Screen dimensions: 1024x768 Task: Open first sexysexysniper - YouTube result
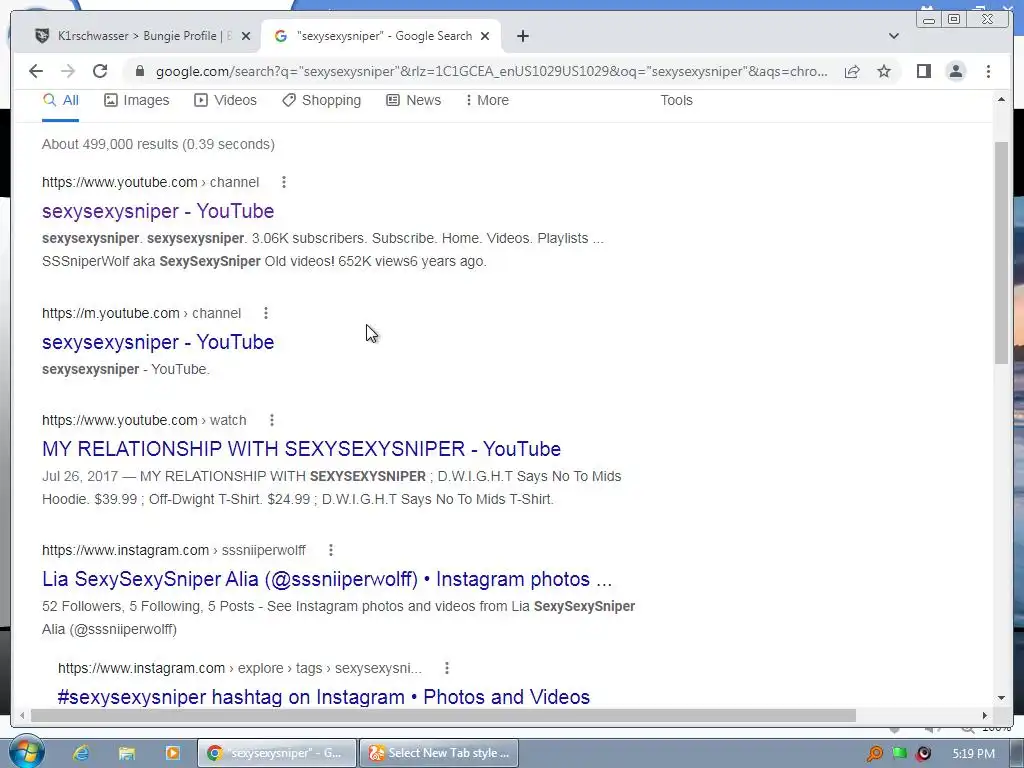(x=158, y=211)
